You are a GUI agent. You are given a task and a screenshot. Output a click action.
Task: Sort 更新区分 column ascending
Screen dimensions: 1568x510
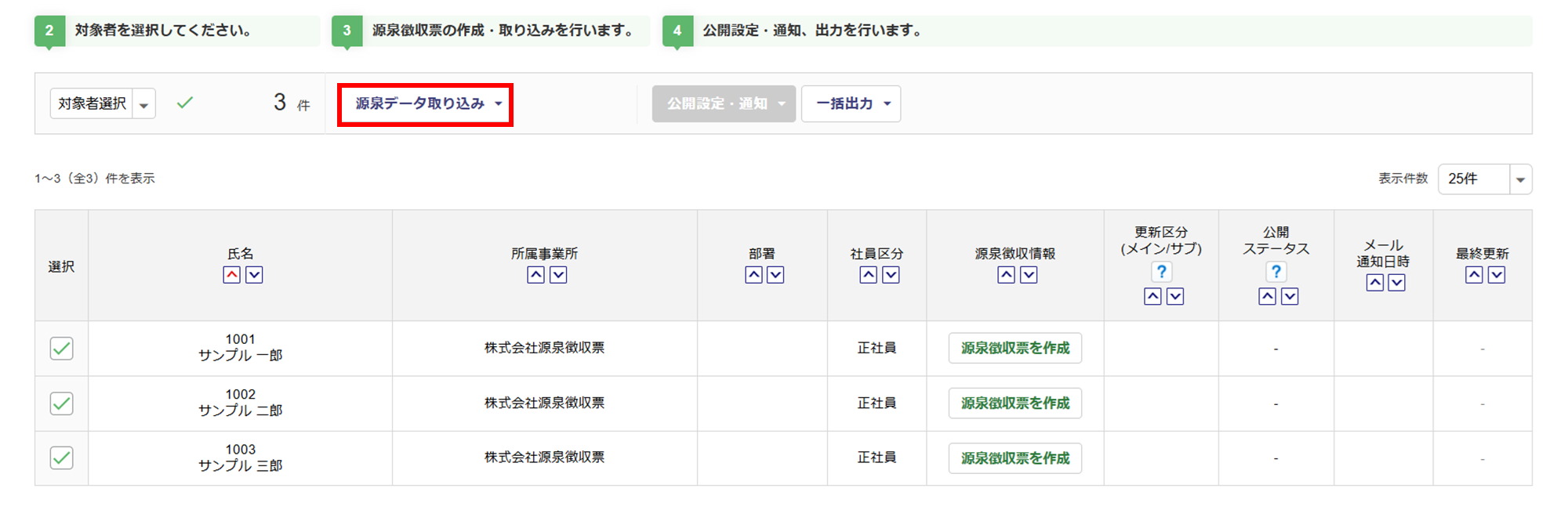coord(1152,296)
